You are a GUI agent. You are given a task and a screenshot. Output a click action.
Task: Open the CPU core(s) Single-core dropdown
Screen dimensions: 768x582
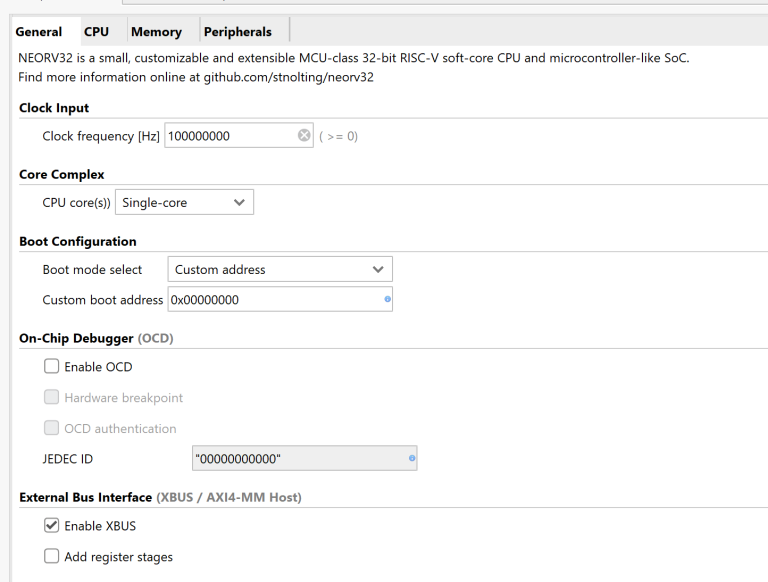coord(185,203)
